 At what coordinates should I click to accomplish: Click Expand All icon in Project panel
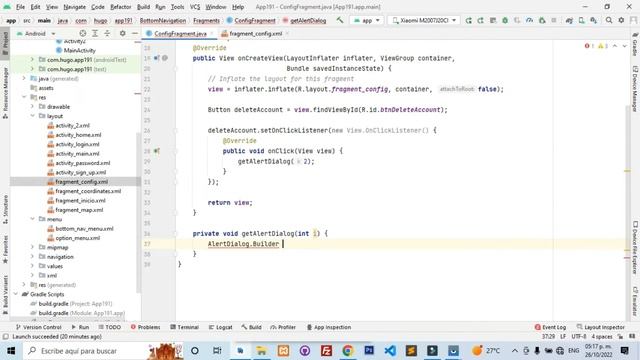click(x=95, y=33)
